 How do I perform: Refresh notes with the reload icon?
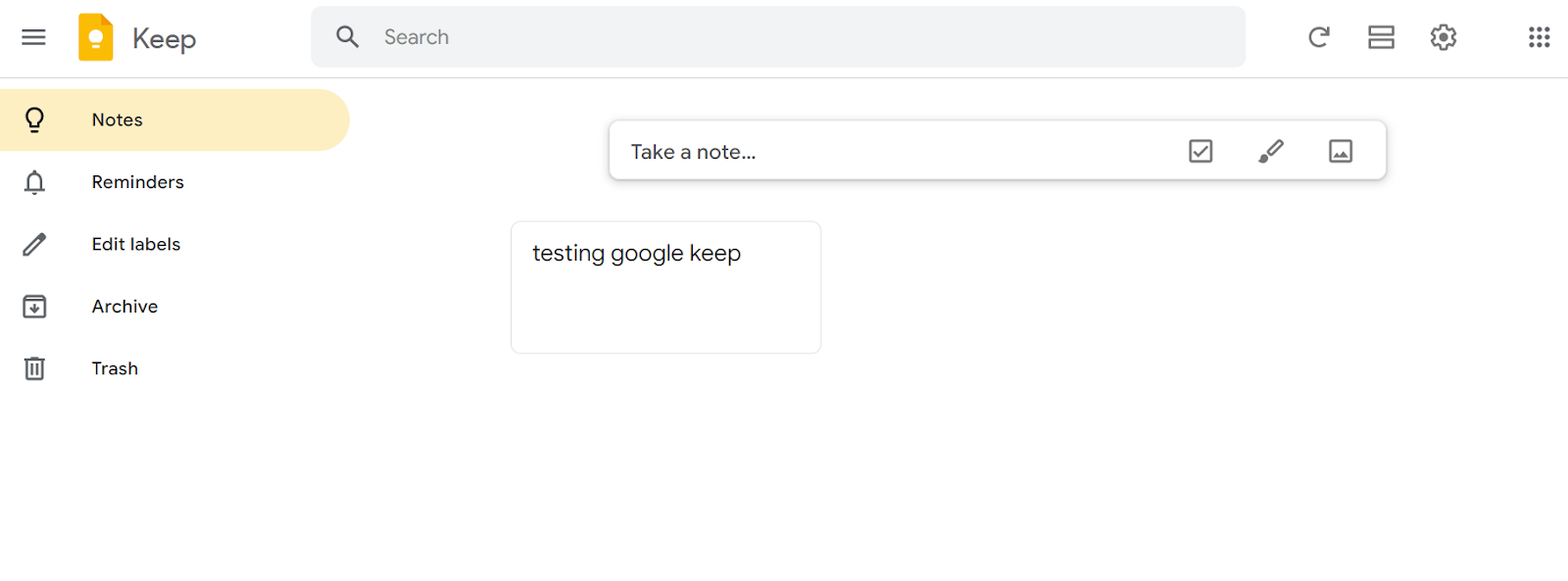pyautogui.click(x=1319, y=37)
